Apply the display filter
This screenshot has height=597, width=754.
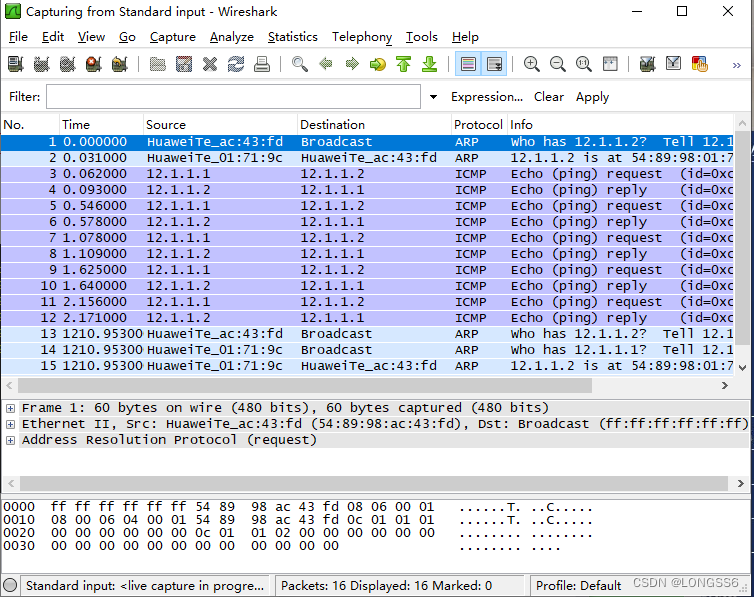point(592,97)
